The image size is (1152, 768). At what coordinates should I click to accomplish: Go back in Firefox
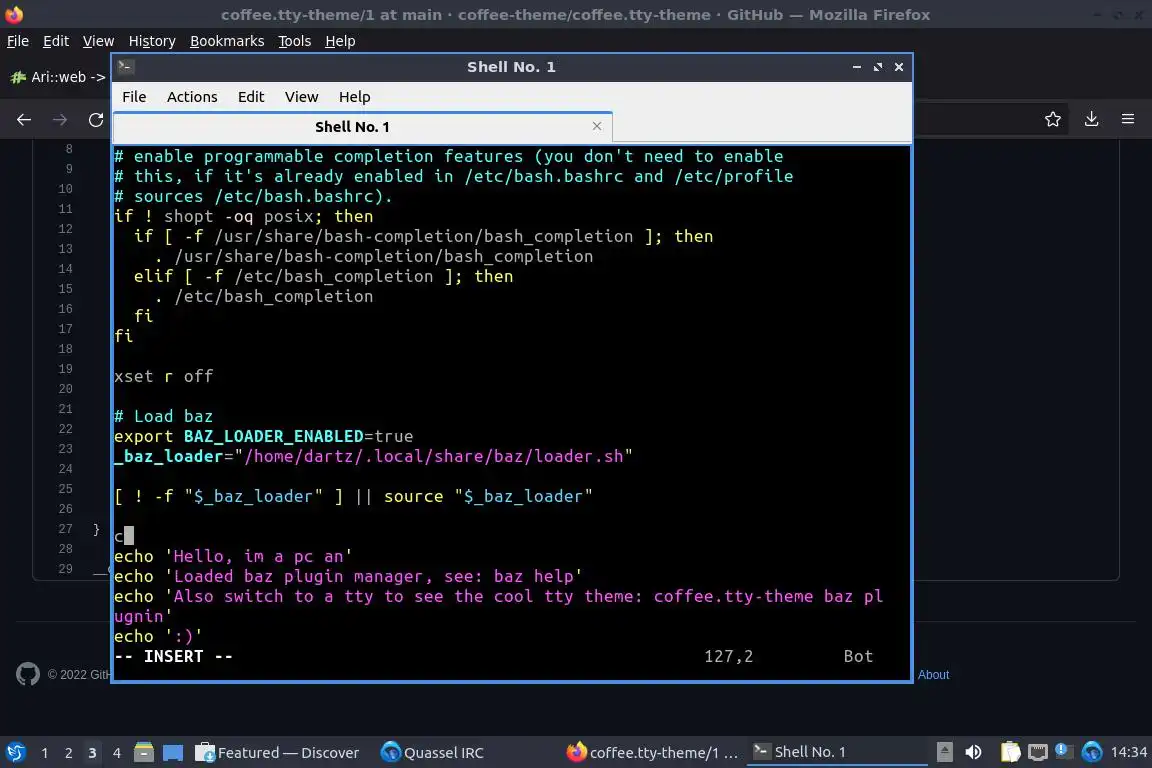click(x=24, y=119)
